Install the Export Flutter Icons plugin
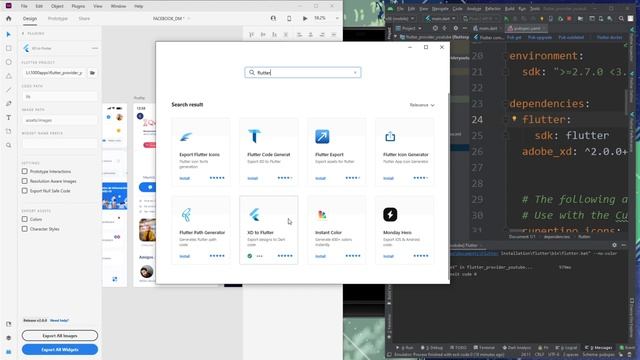The width and height of the screenshot is (640, 360). (x=184, y=178)
